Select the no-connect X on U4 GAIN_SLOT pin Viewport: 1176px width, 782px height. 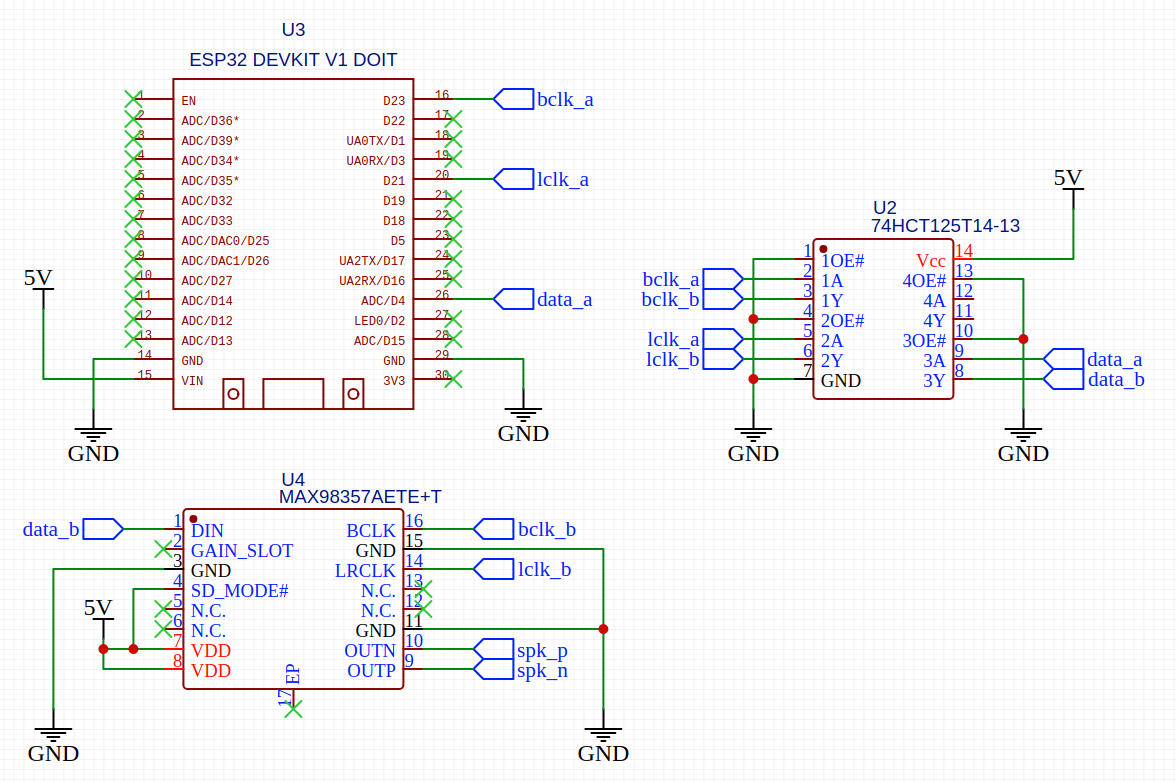[163, 550]
